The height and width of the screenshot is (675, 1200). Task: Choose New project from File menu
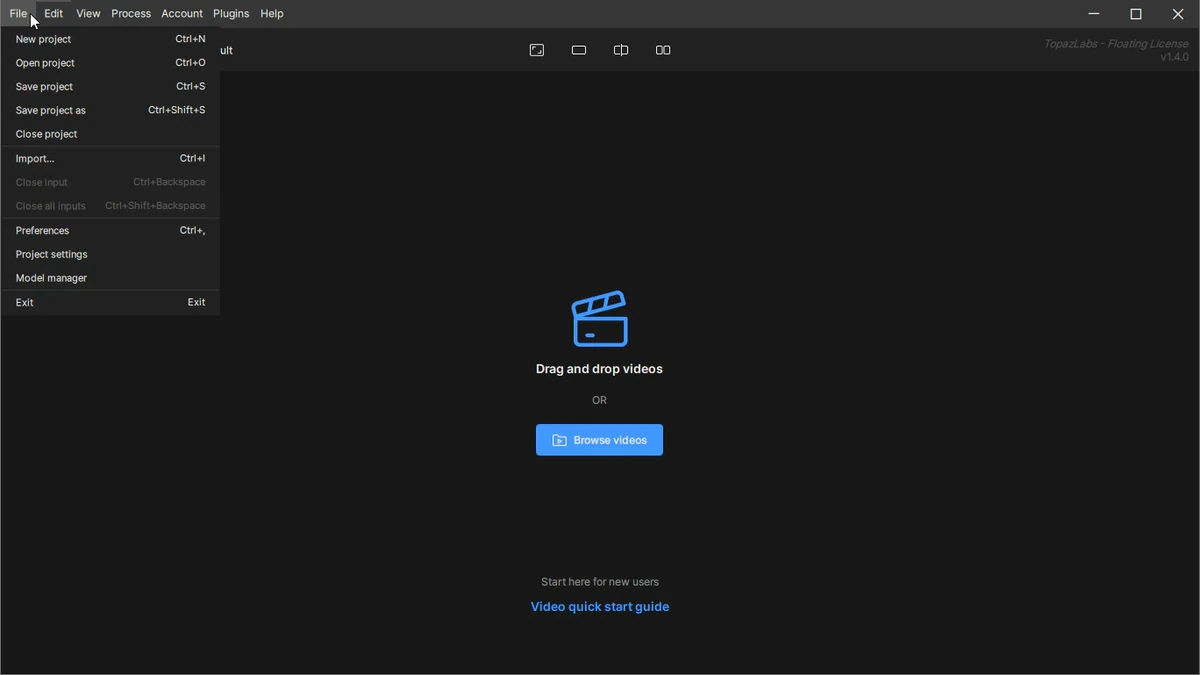coord(110,39)
